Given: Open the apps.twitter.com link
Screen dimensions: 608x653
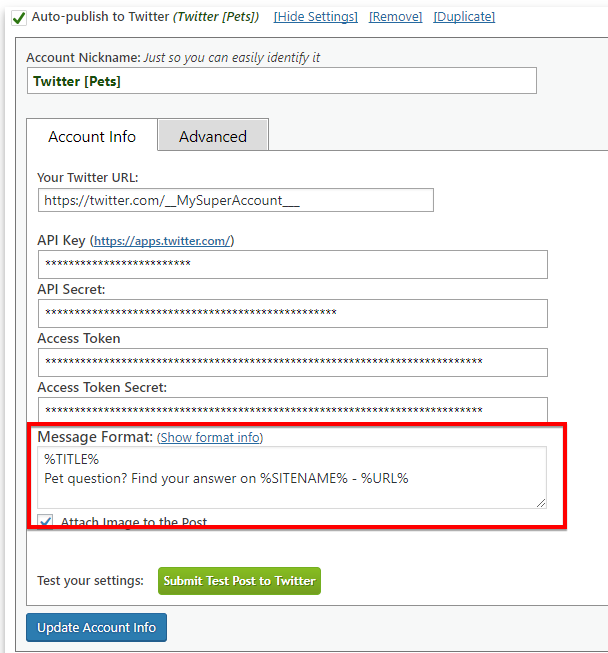Looking at the screenshot, I should tap(162, 241).
